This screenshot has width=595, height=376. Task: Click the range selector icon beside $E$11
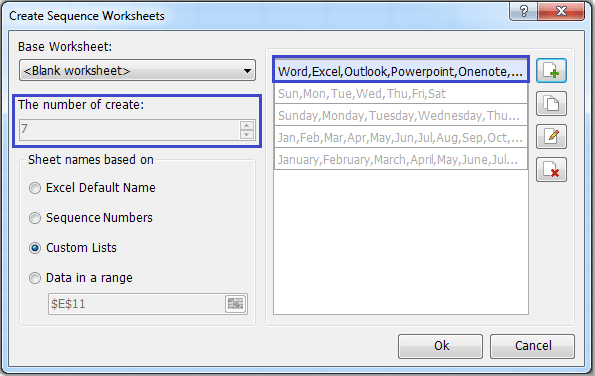(235, 304)
